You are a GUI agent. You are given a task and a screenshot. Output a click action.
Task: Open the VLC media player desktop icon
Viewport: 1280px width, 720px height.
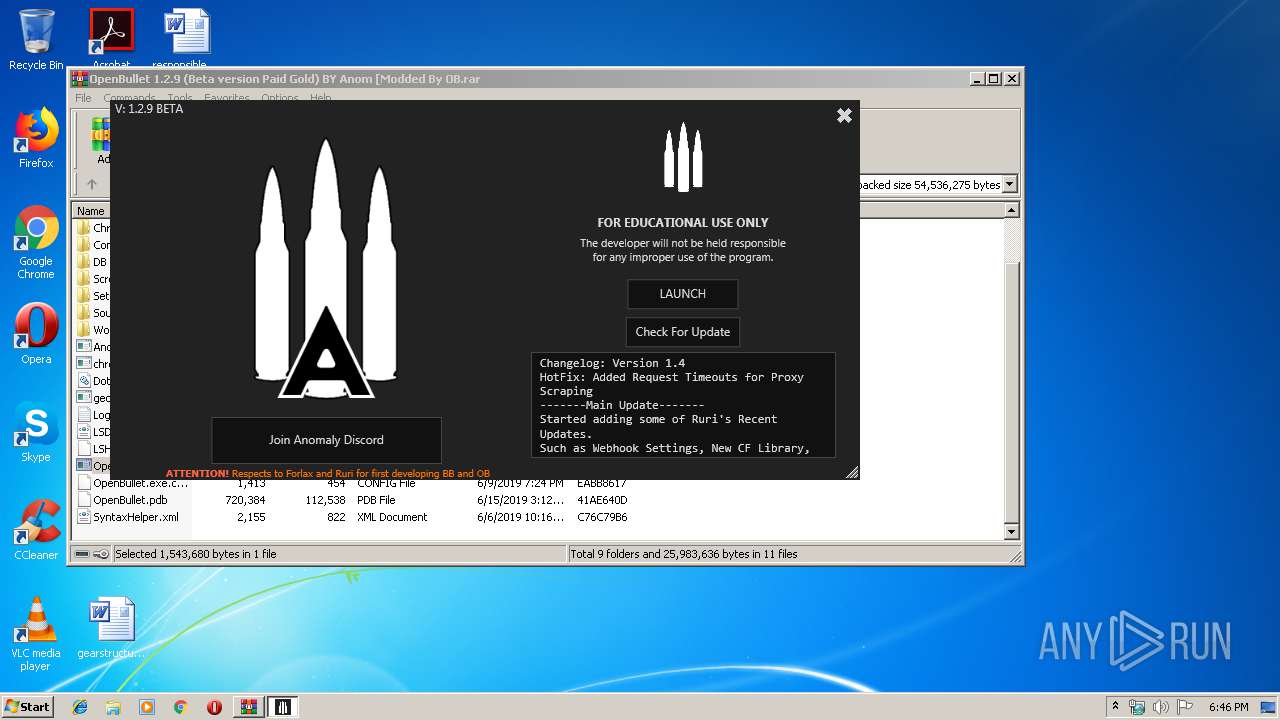pos(36,634)
